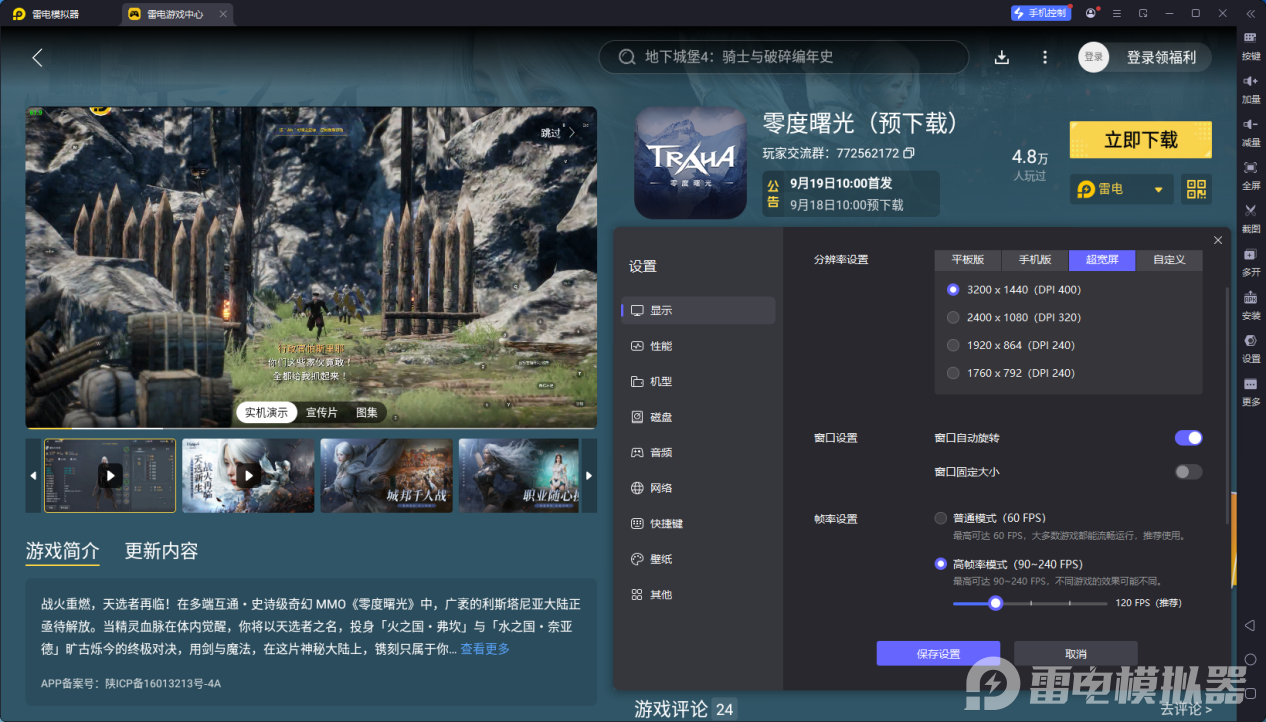
Task: Expand the 雷电 channel dropdown
Action: coord(1159,189)
